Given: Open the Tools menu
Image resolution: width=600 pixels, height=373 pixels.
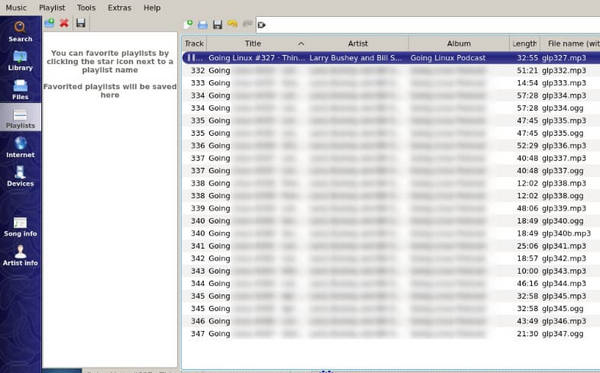Looking at the screenshot, I should [86, 8].
